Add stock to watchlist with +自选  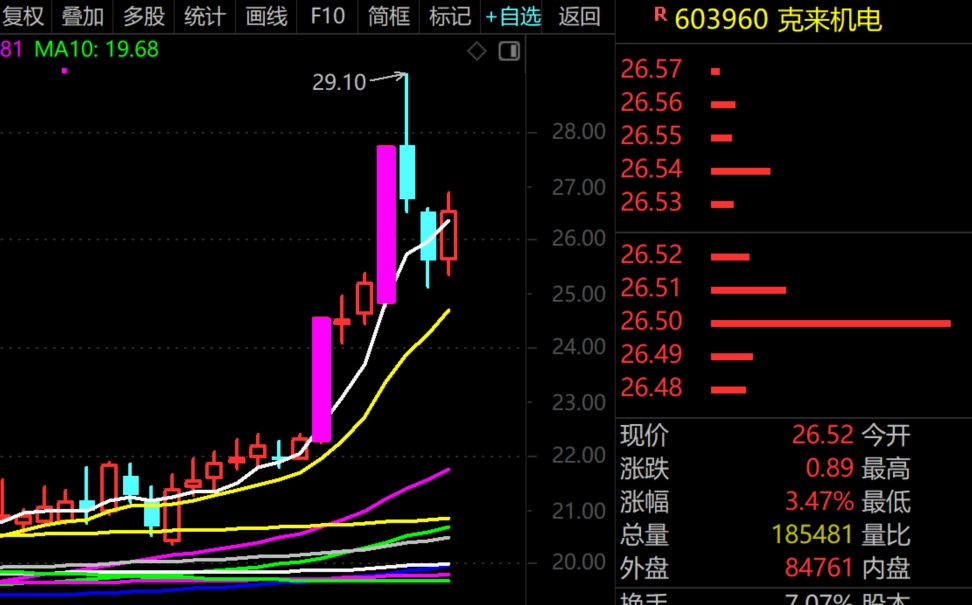(513, 16)
